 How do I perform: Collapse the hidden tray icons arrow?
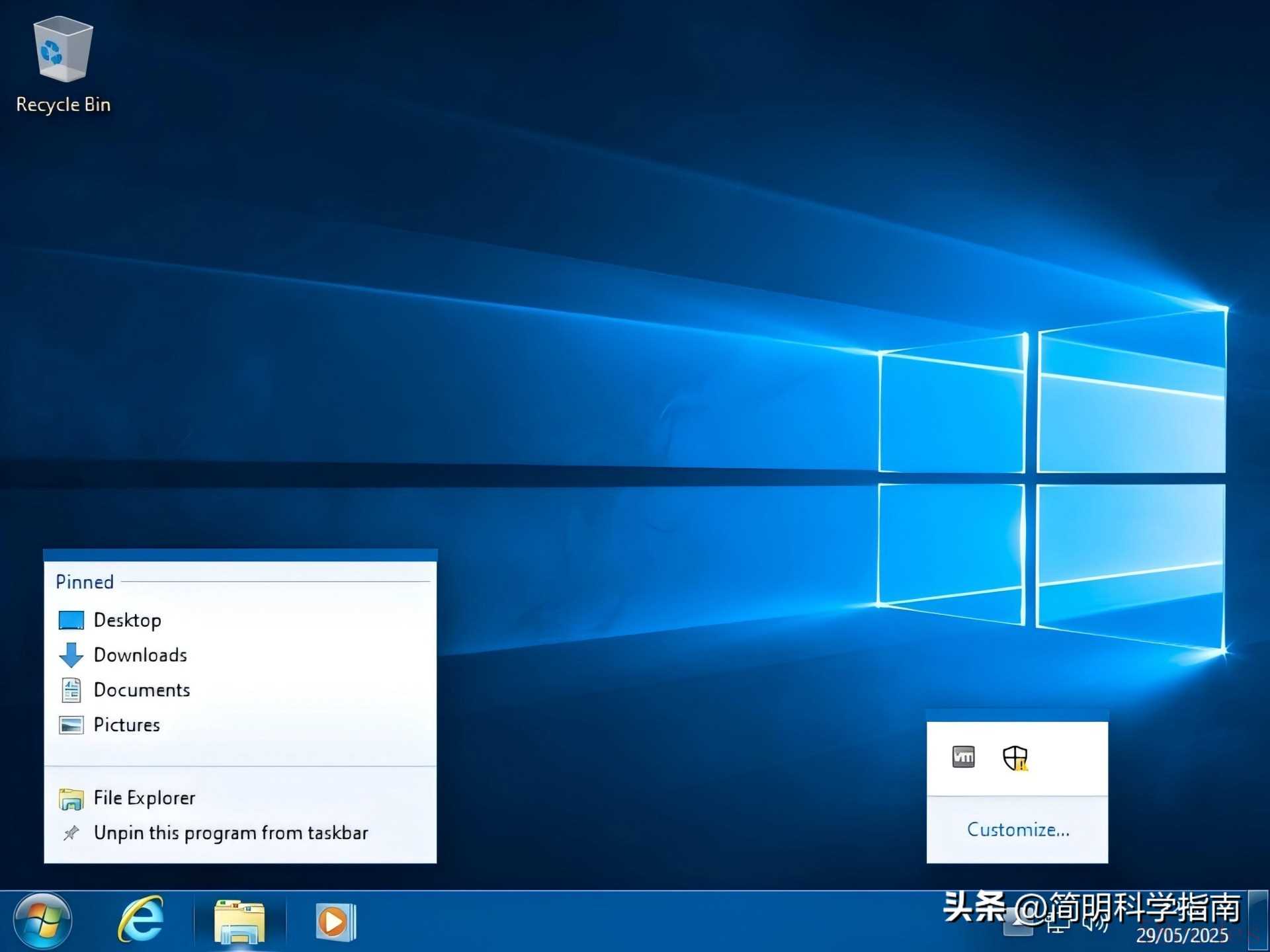pos(1018,923)
